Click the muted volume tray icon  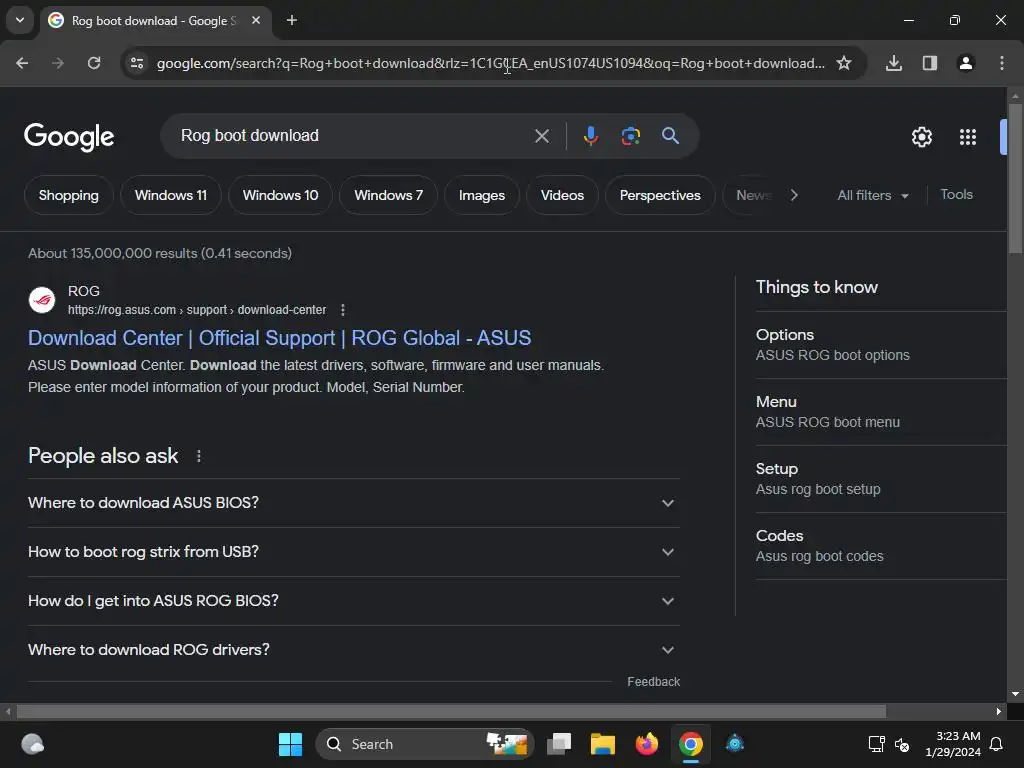click(x=902, y=744)
